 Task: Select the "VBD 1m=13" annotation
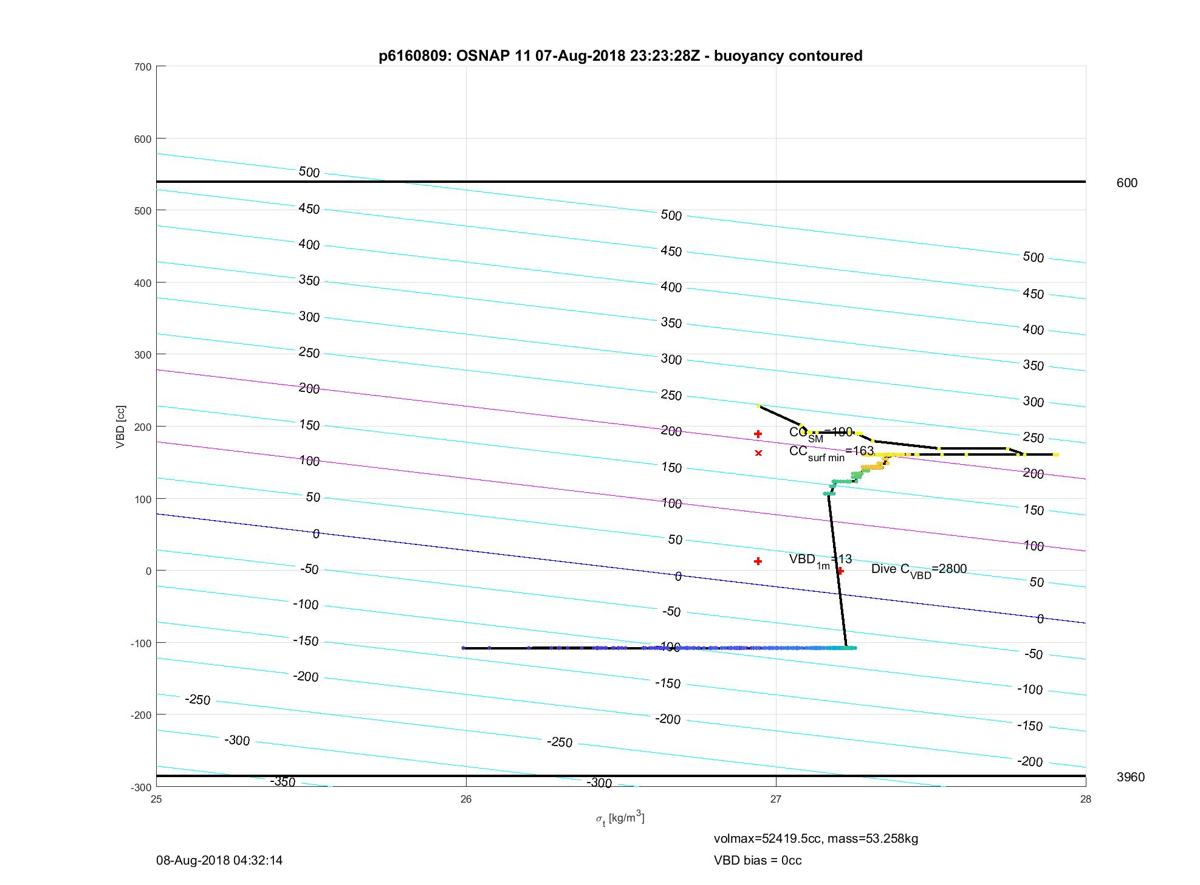pyautogui.click(x=821, y=561)
